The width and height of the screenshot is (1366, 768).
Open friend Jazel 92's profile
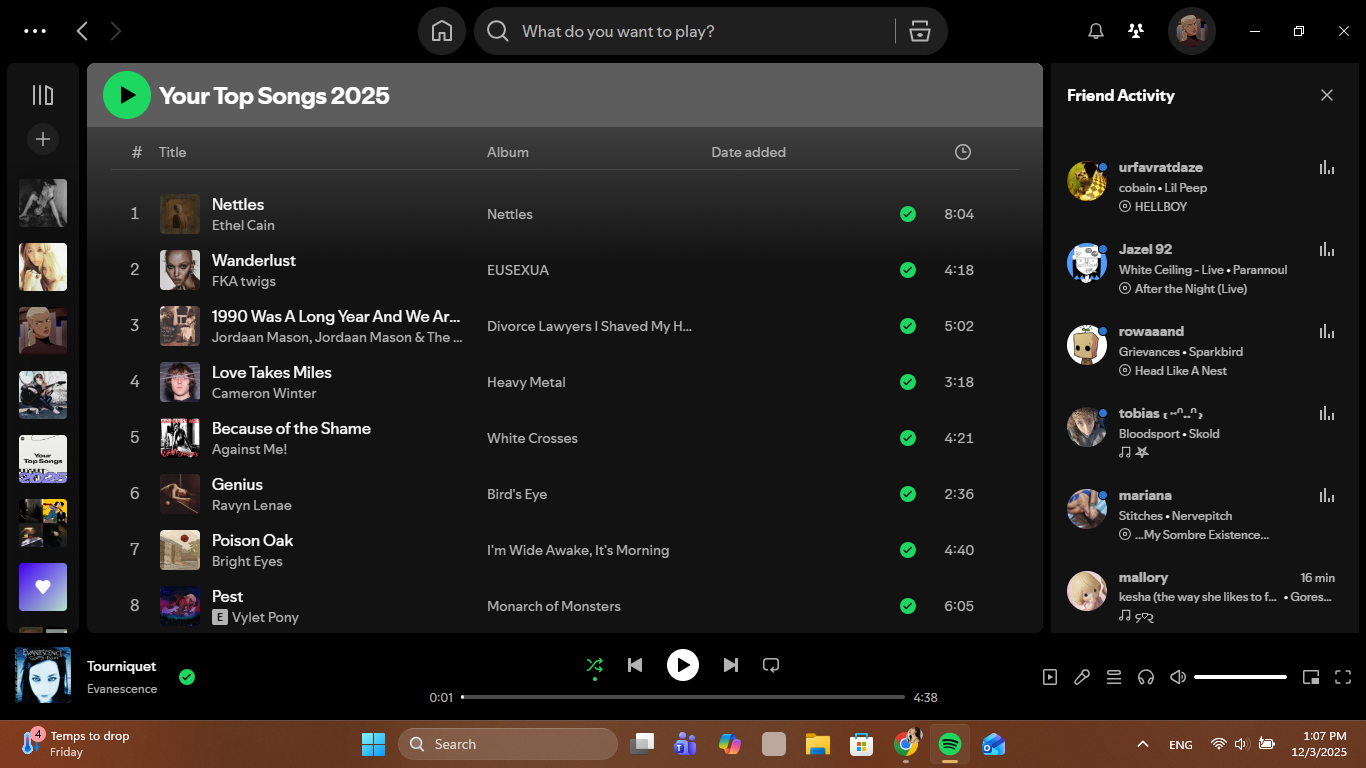(x=1146, y=249)
